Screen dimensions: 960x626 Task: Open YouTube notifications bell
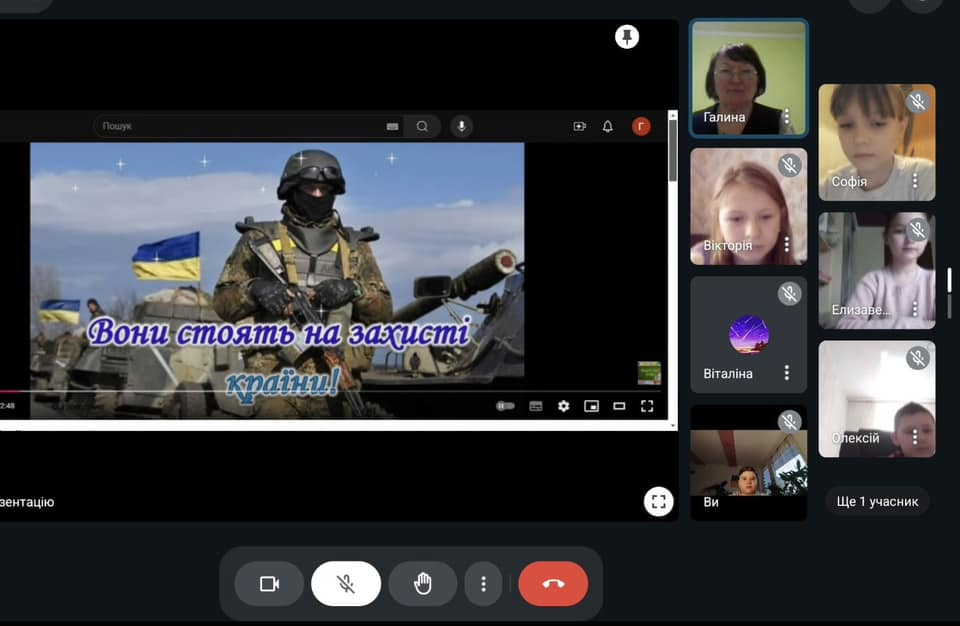click(x=608, y=126)
